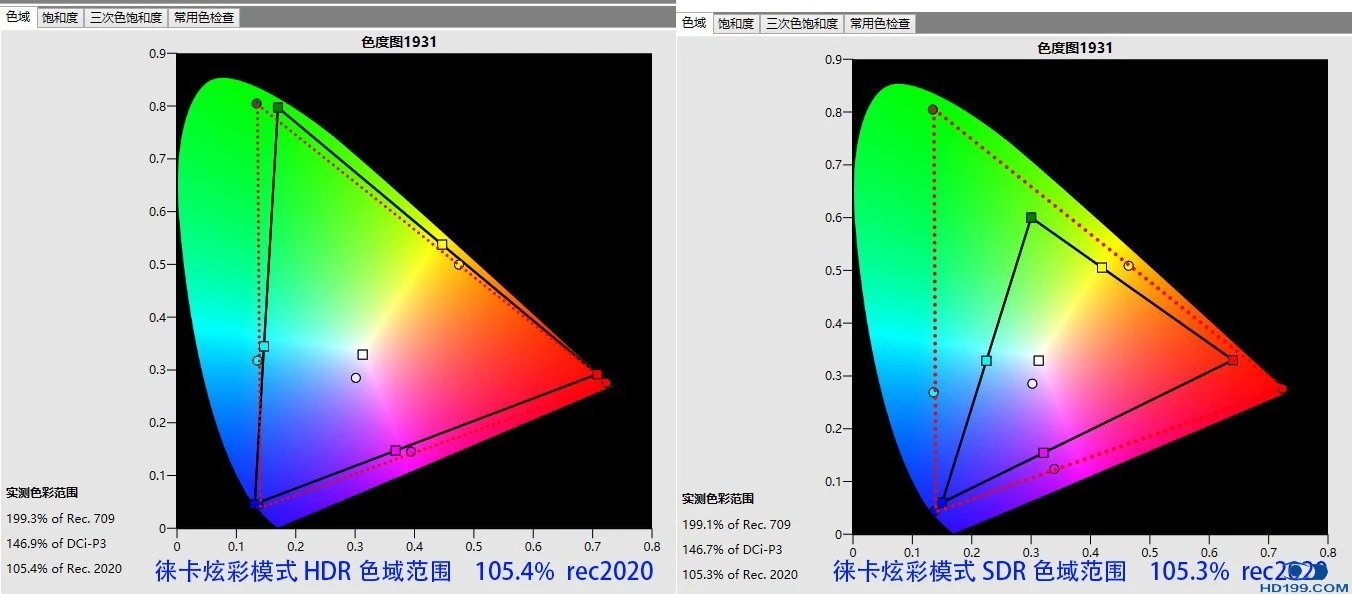Click red circle target in right chart
1352x594 pixels.
click(1282, 389)
